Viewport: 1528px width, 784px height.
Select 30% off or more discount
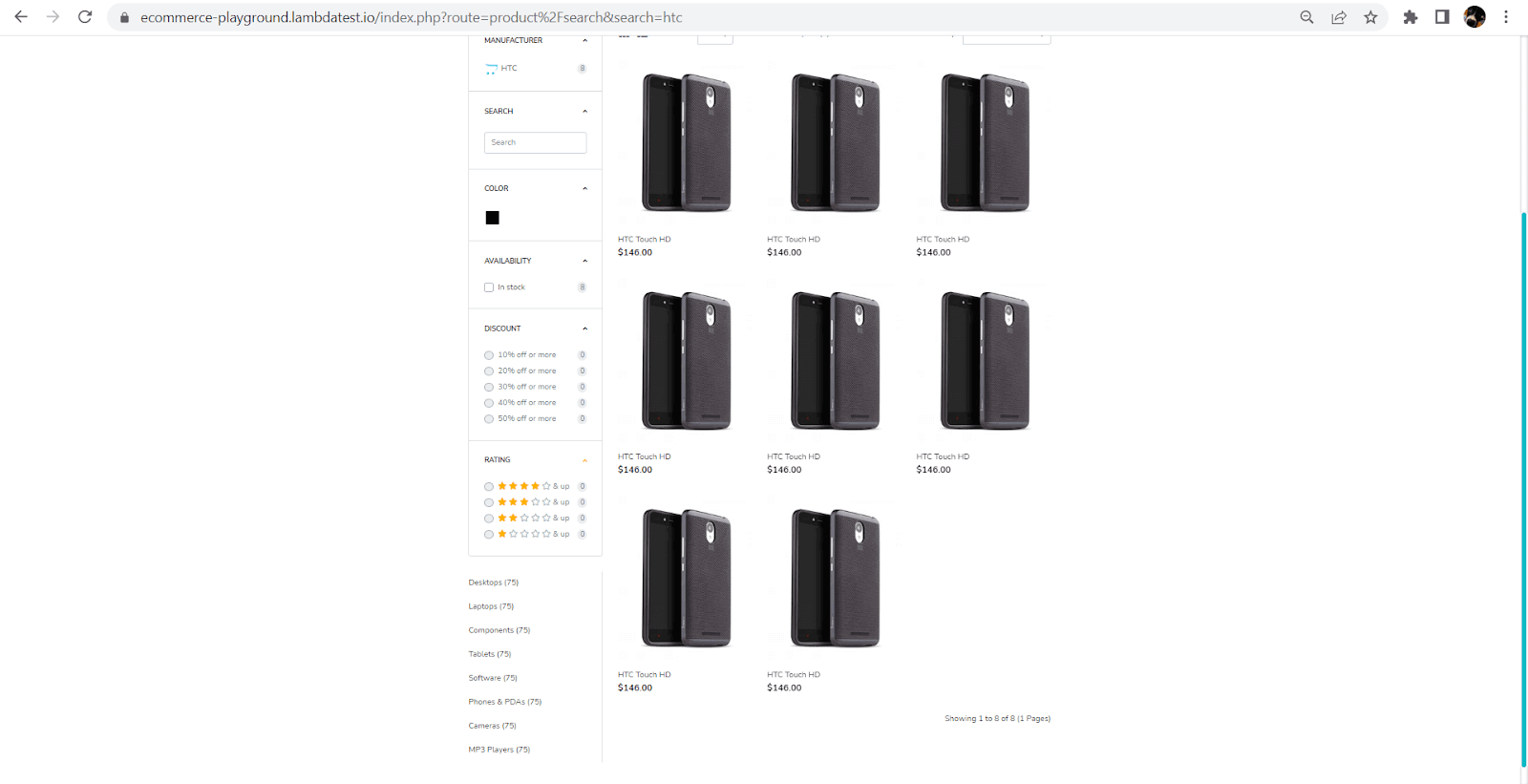click(x=489, y=387)
